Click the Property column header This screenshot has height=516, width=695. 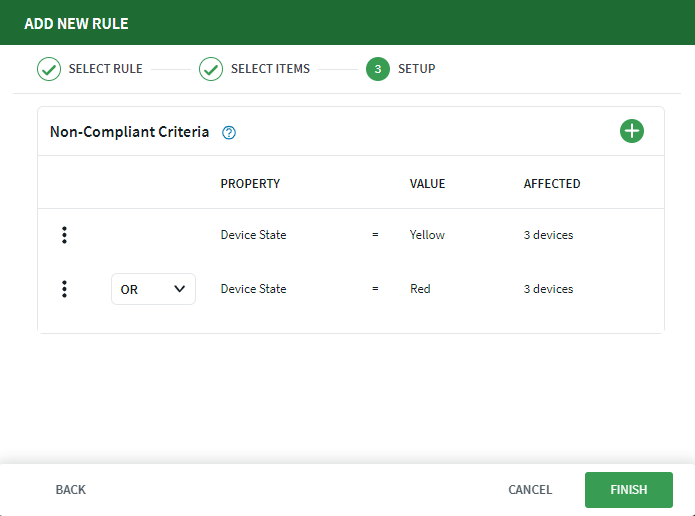click(x=250, y=184)
